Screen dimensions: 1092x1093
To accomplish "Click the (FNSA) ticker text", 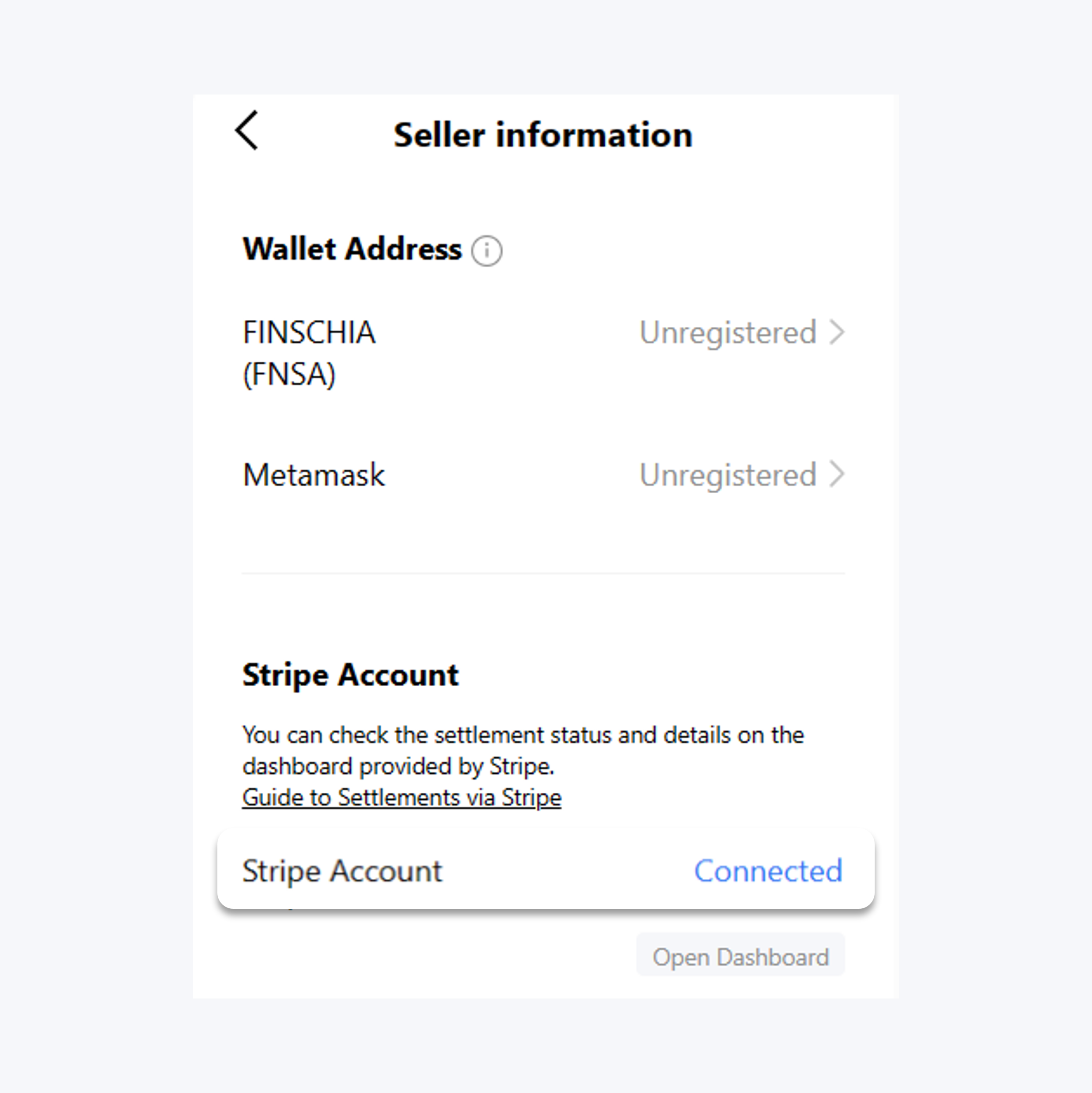I will tap(289, 374).
